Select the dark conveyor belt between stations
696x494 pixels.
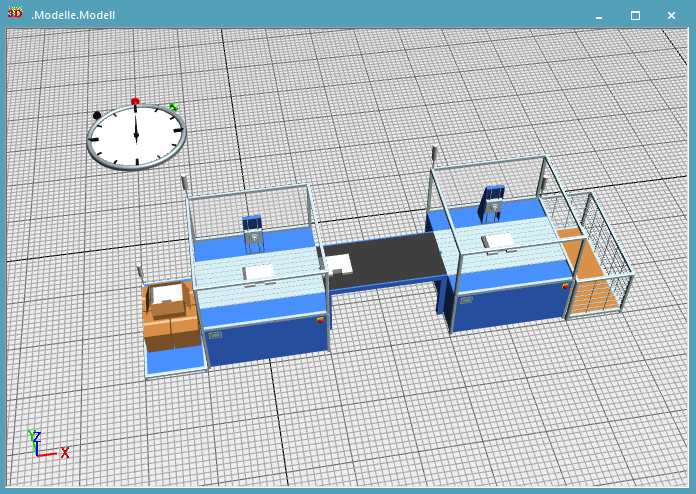click(385, 262)
